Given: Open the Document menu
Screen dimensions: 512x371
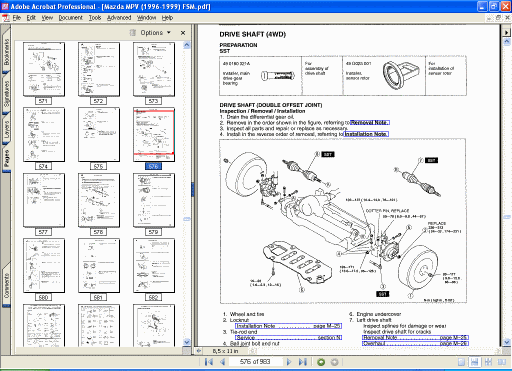Looking at the screenshot, I should tap(70, 18).
